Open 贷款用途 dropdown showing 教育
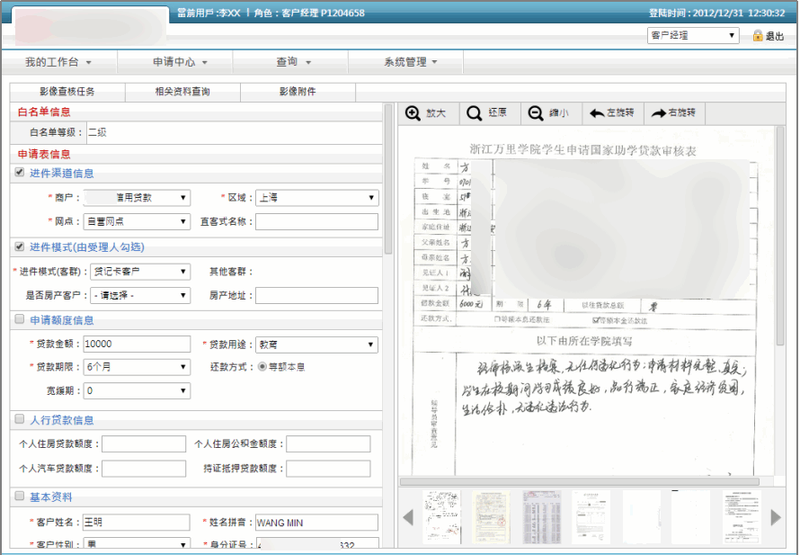This screenshot has height=555, width=800. [x=317, y=344]
